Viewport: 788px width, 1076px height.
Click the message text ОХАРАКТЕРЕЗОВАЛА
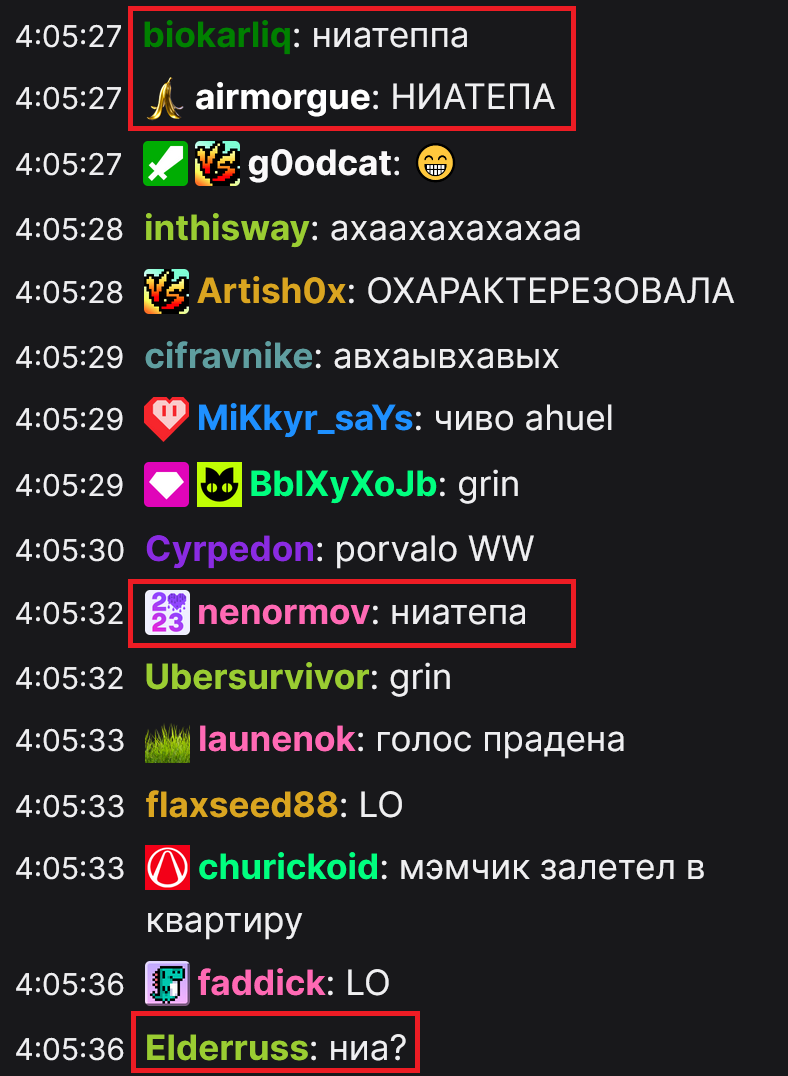[551, 292]
